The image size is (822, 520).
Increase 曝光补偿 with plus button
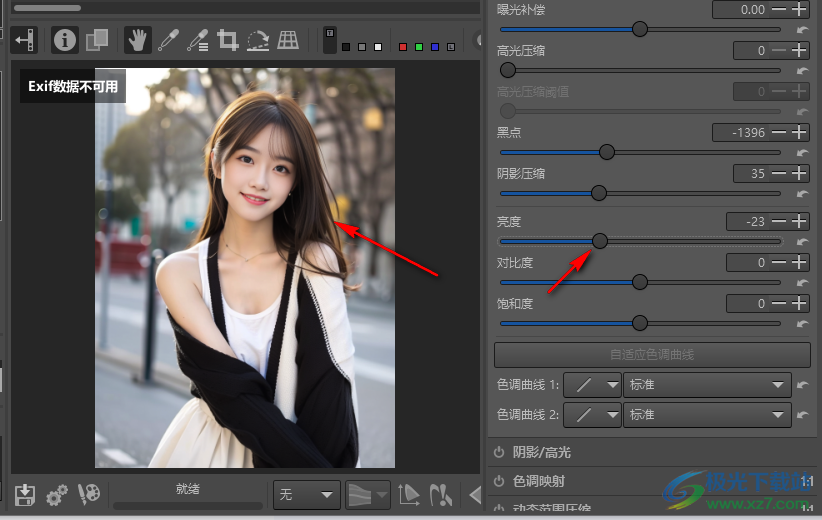click(x=799, y=9)
